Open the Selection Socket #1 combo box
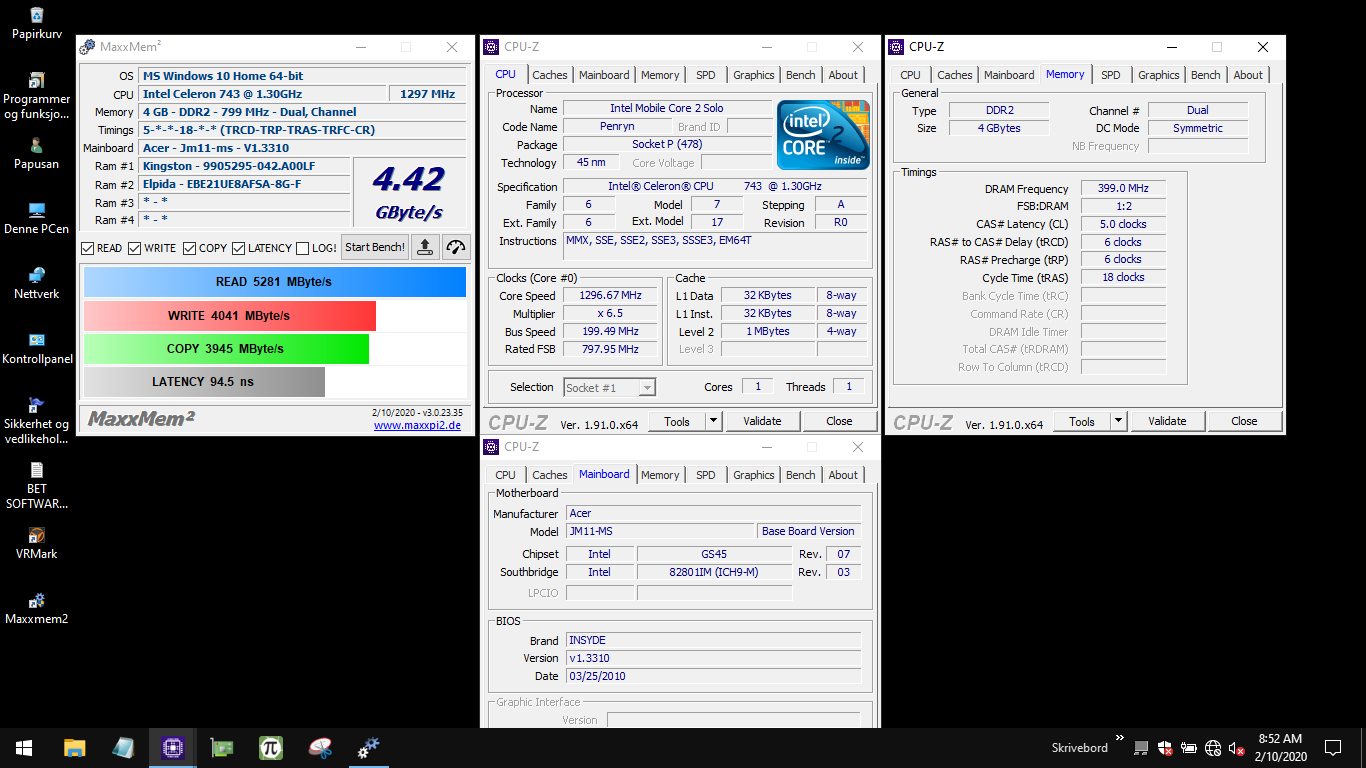This screenshot has height=768, width=1366. (x=609, y=387)
